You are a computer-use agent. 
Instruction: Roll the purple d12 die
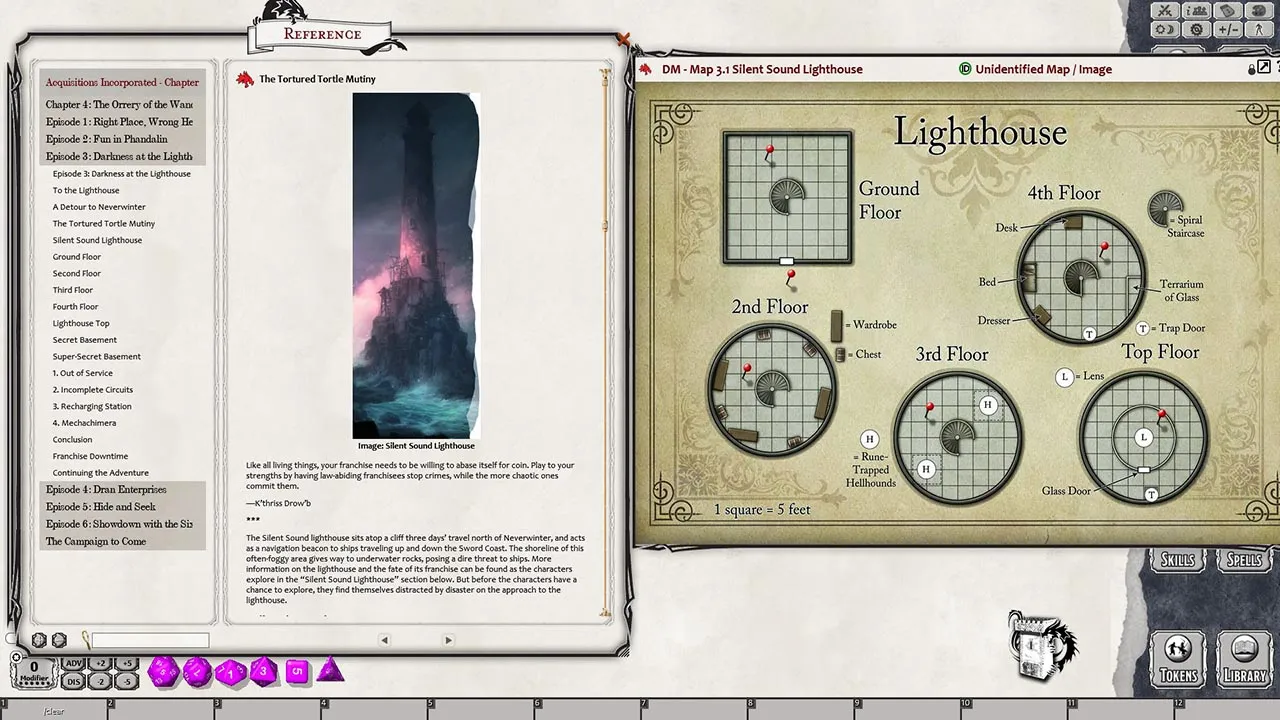click(x=197, y=672)
